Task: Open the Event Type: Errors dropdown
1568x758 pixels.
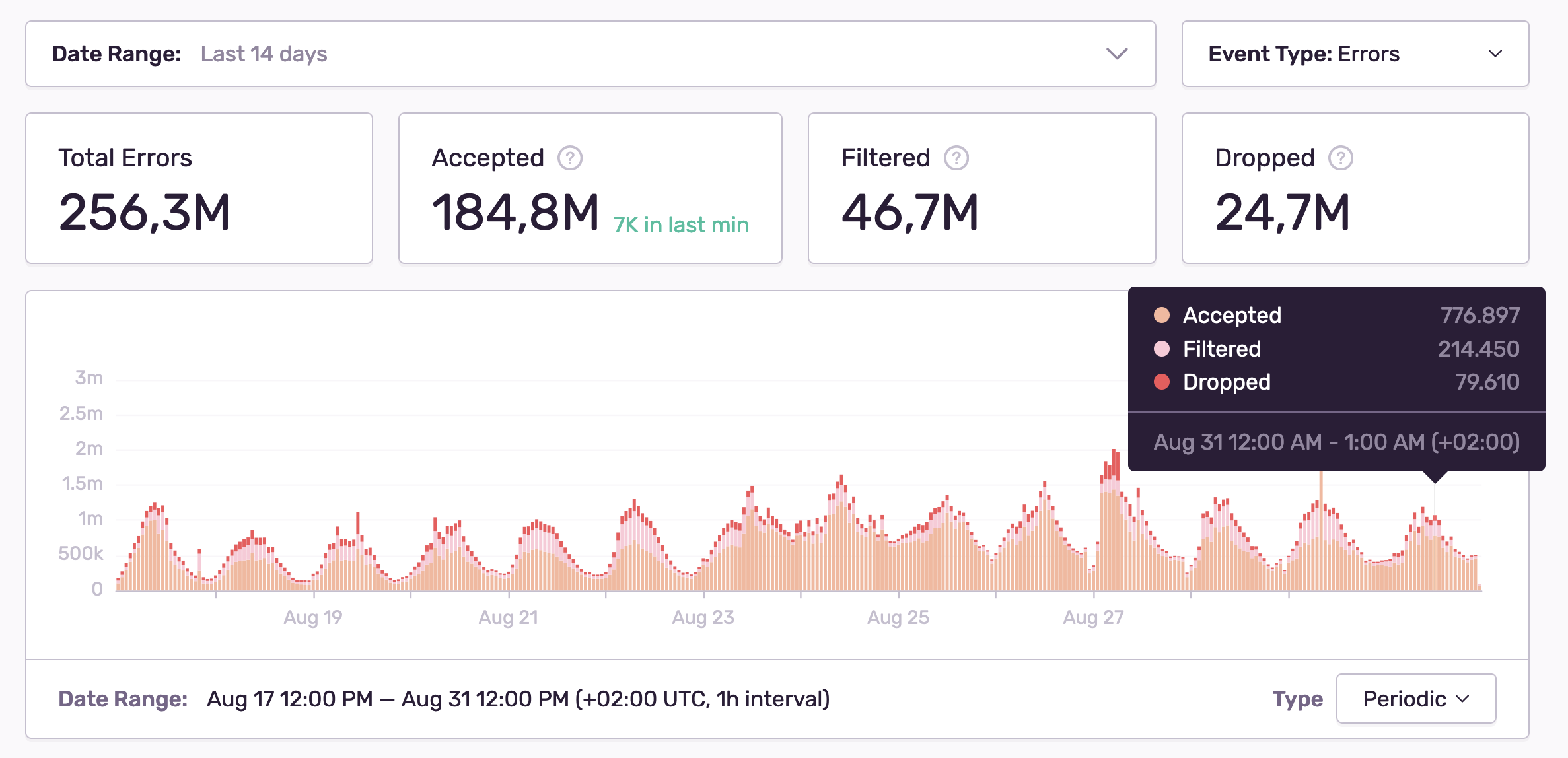Action: 1355,53
